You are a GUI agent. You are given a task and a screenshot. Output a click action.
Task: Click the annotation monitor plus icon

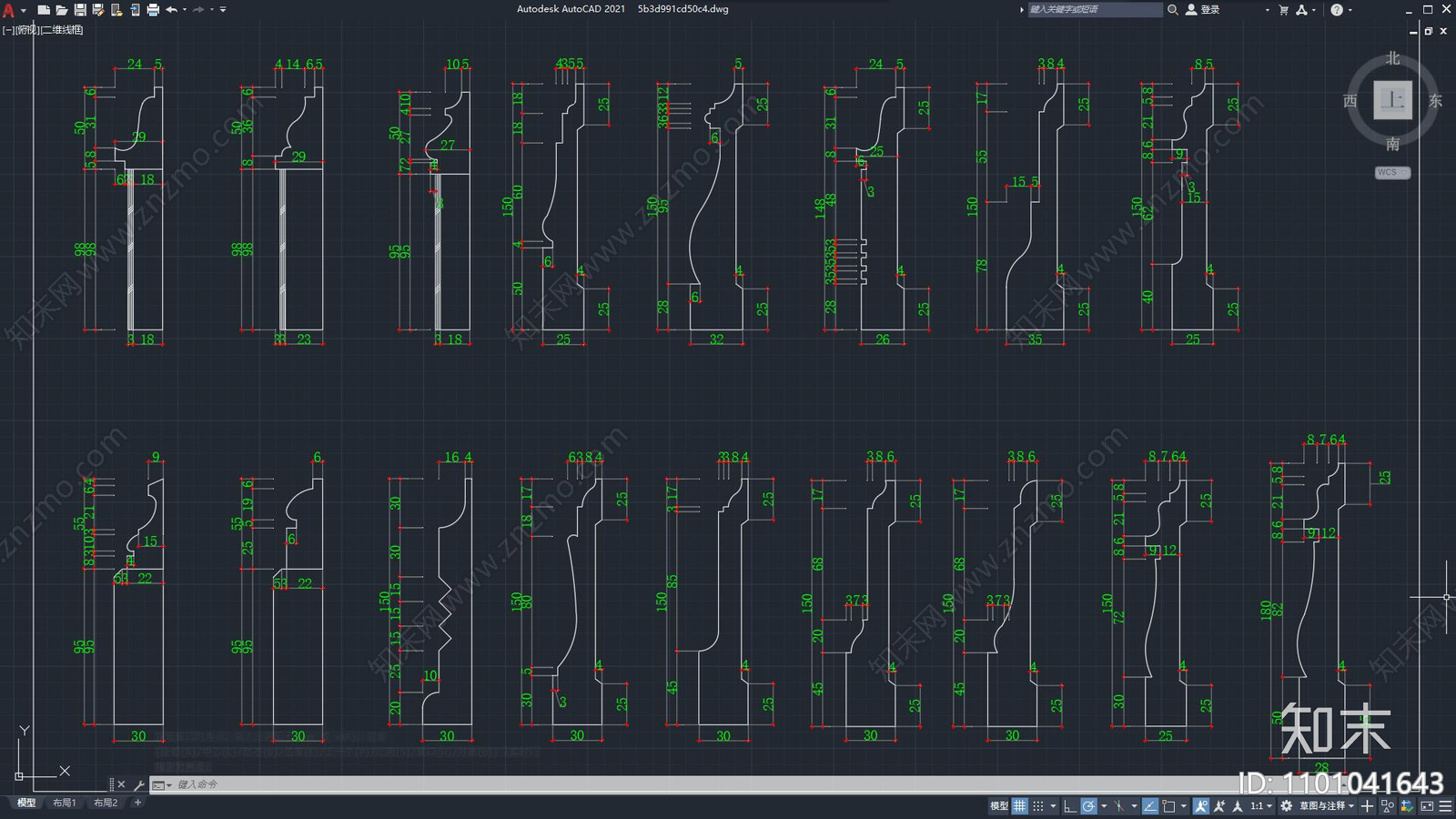(1367, 806)
